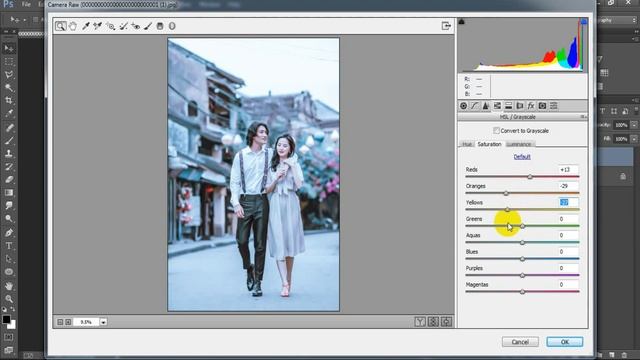This screenshot has width=640, height=360.
Task: Click the Yellows value field
Action: tap(568, 202)
